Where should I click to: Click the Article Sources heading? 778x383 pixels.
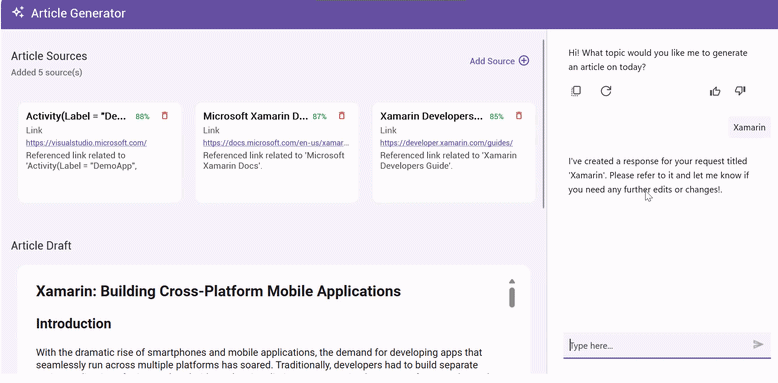click(x=49, y=56)
